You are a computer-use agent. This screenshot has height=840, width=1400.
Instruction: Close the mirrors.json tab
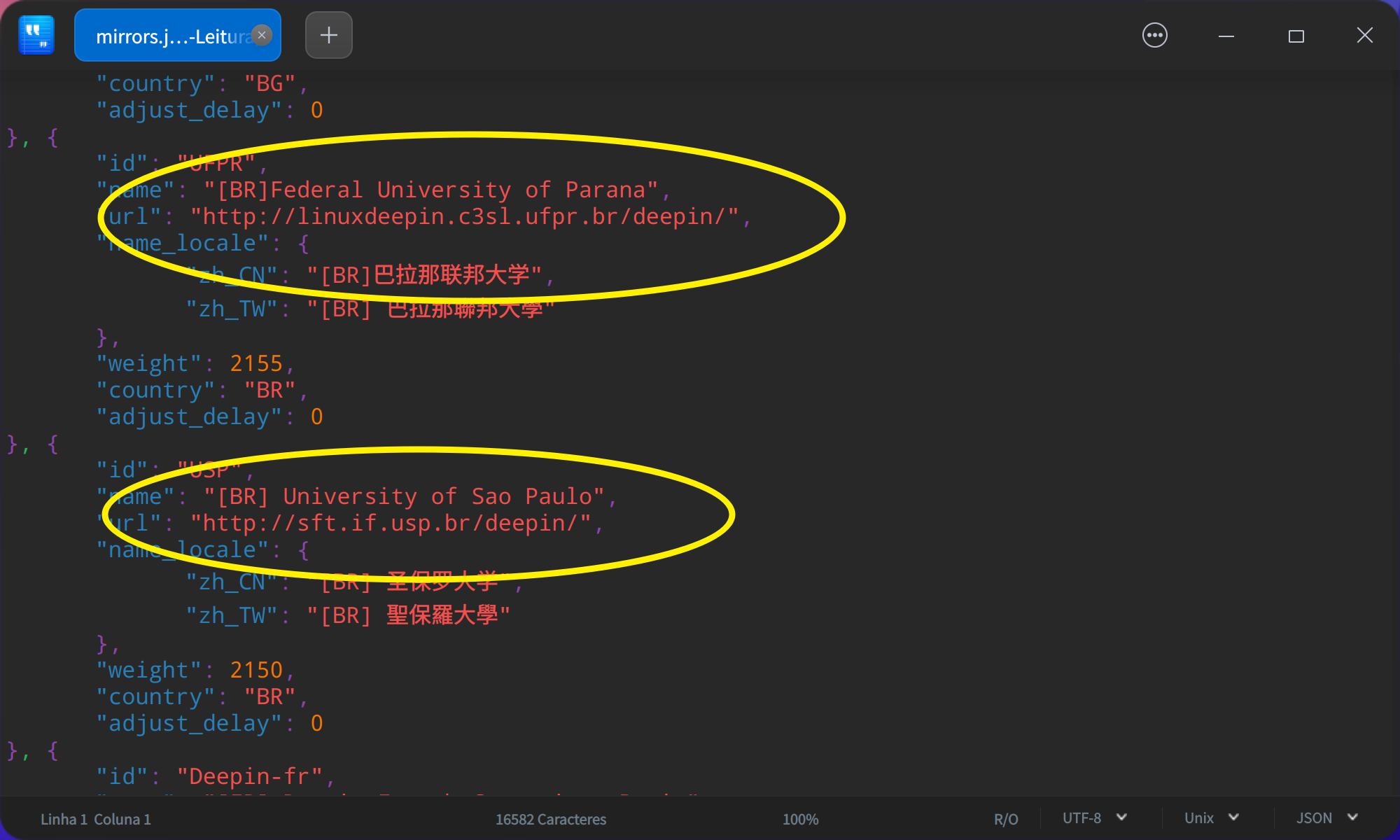coord(262,35)
